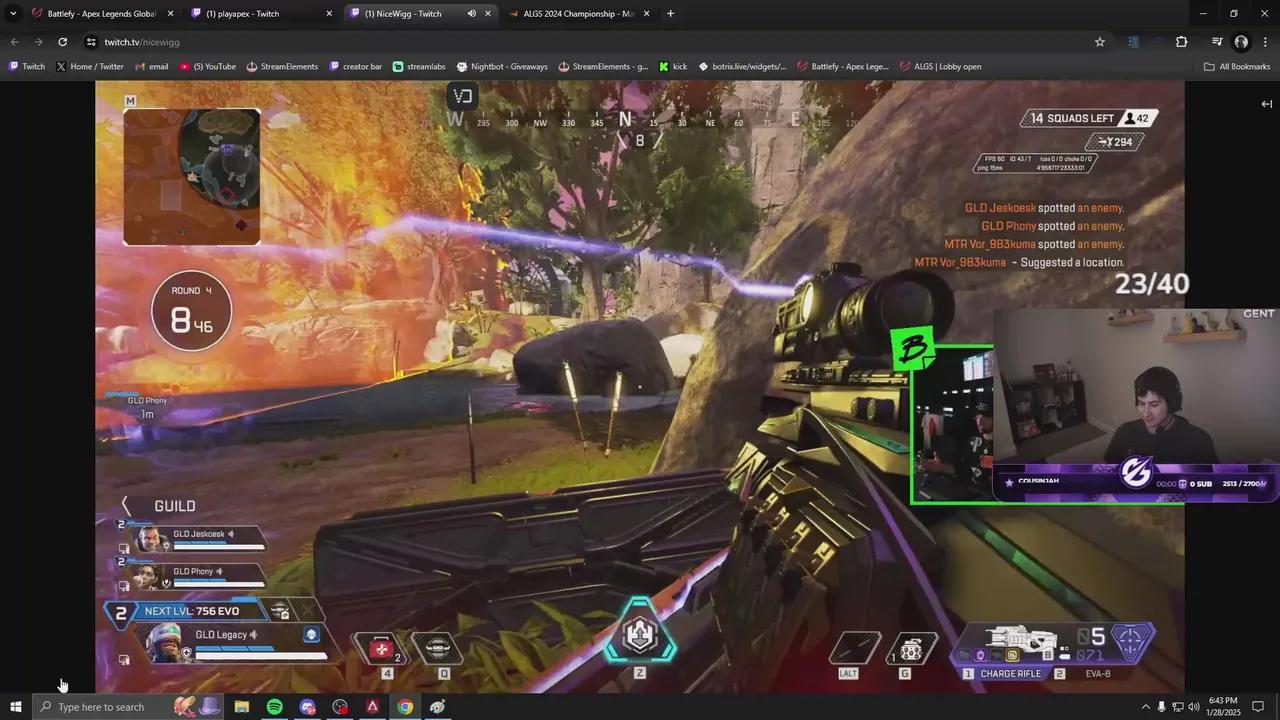Open the purple circular app in taskbar
The height and width of the screenshot is (720, 1280).
tap(307, 707)
